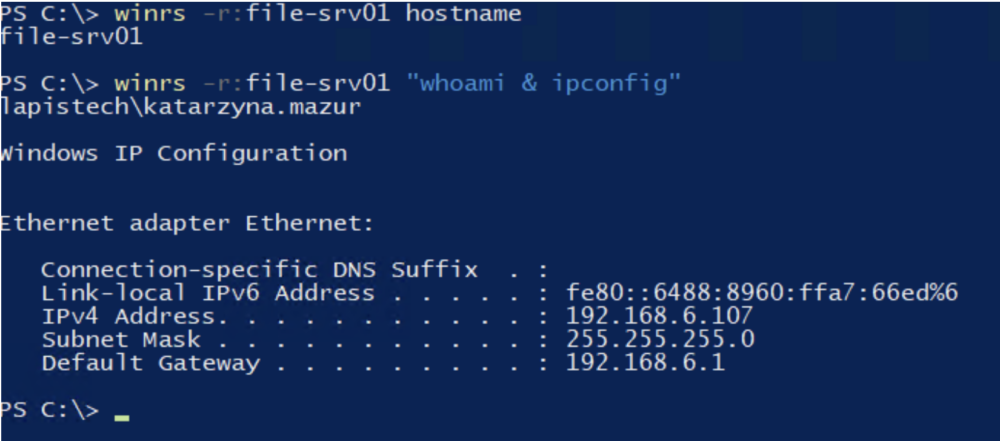The width and height of the screenshot is (1000, 441).
Task: Click the lapistech\katarzyna.mazur username output
Action: click(x=181, y=106)
